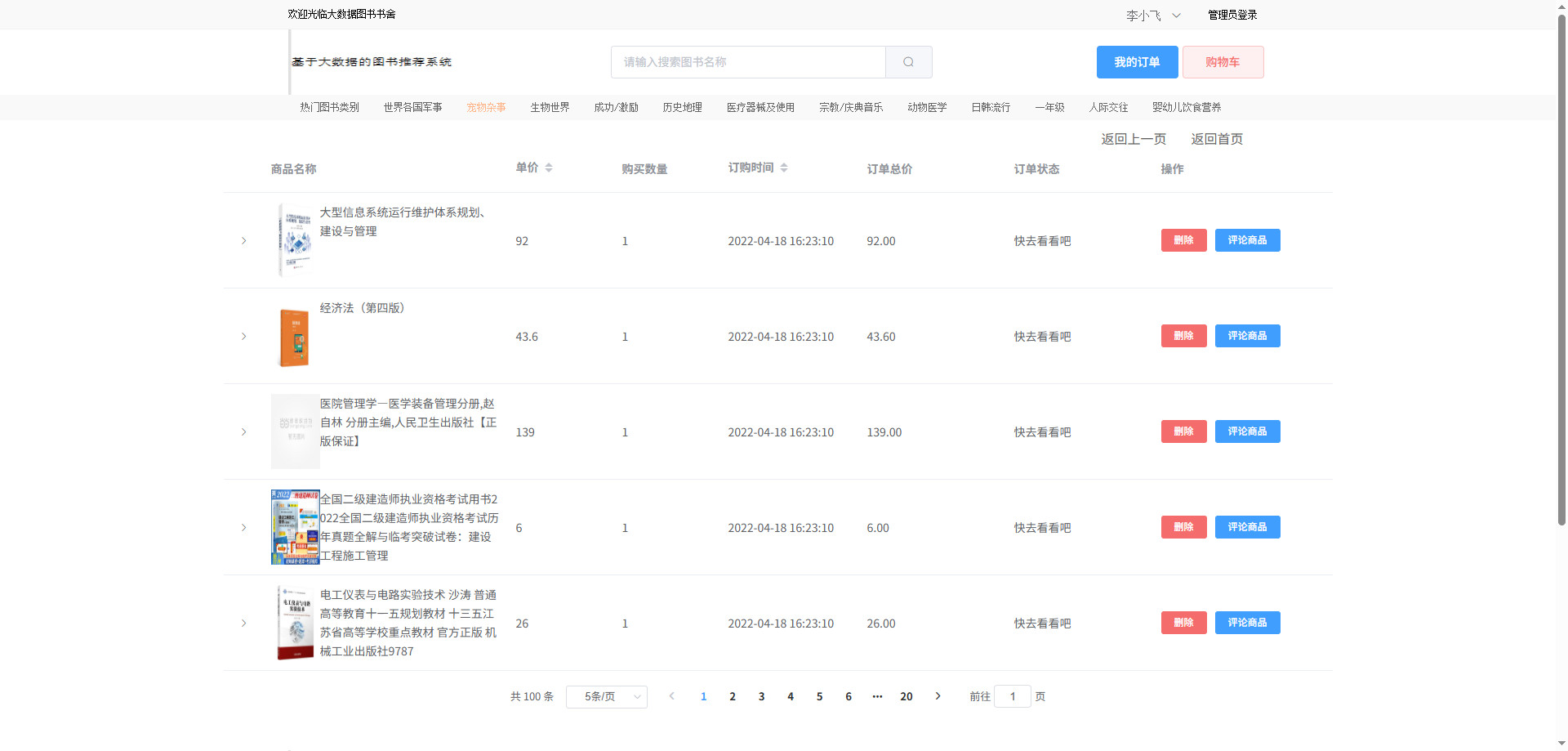This screenshot has height=751, width=1568.
Task: Review the 医院管理学 product
Action: [x=1247, y=431]
